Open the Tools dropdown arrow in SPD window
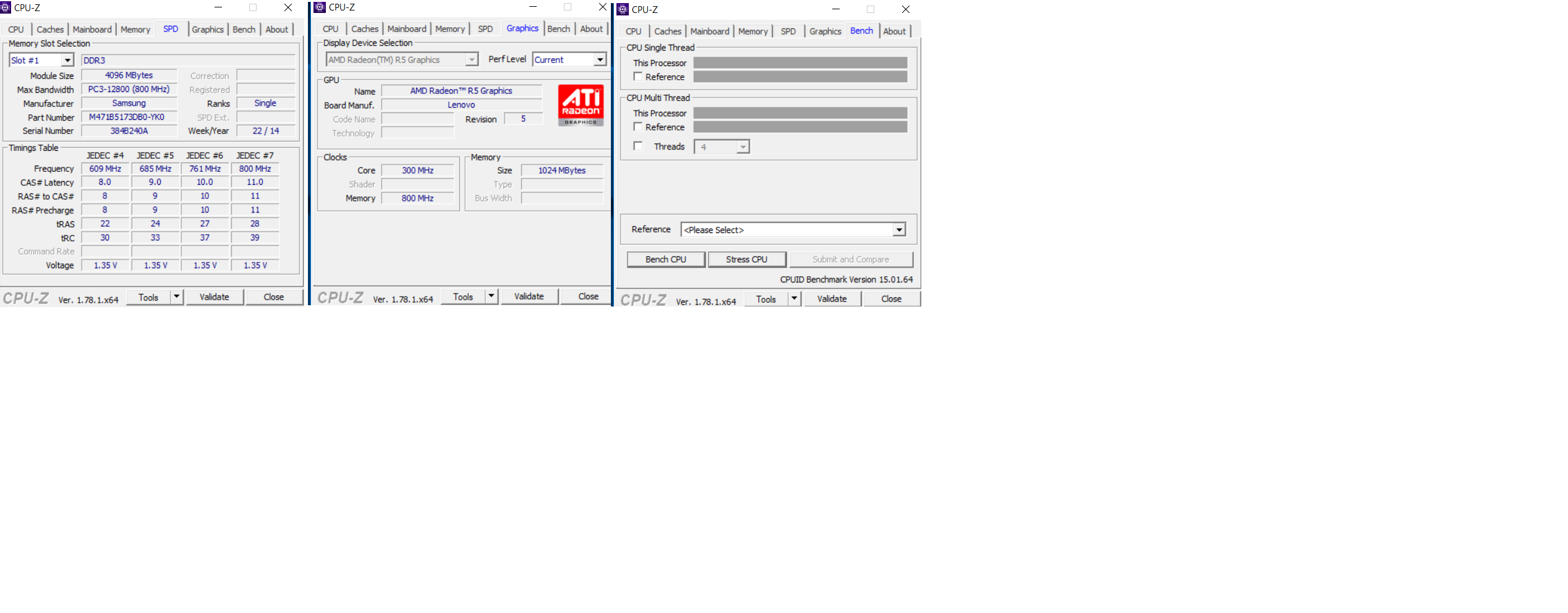 tap(176, 297)
